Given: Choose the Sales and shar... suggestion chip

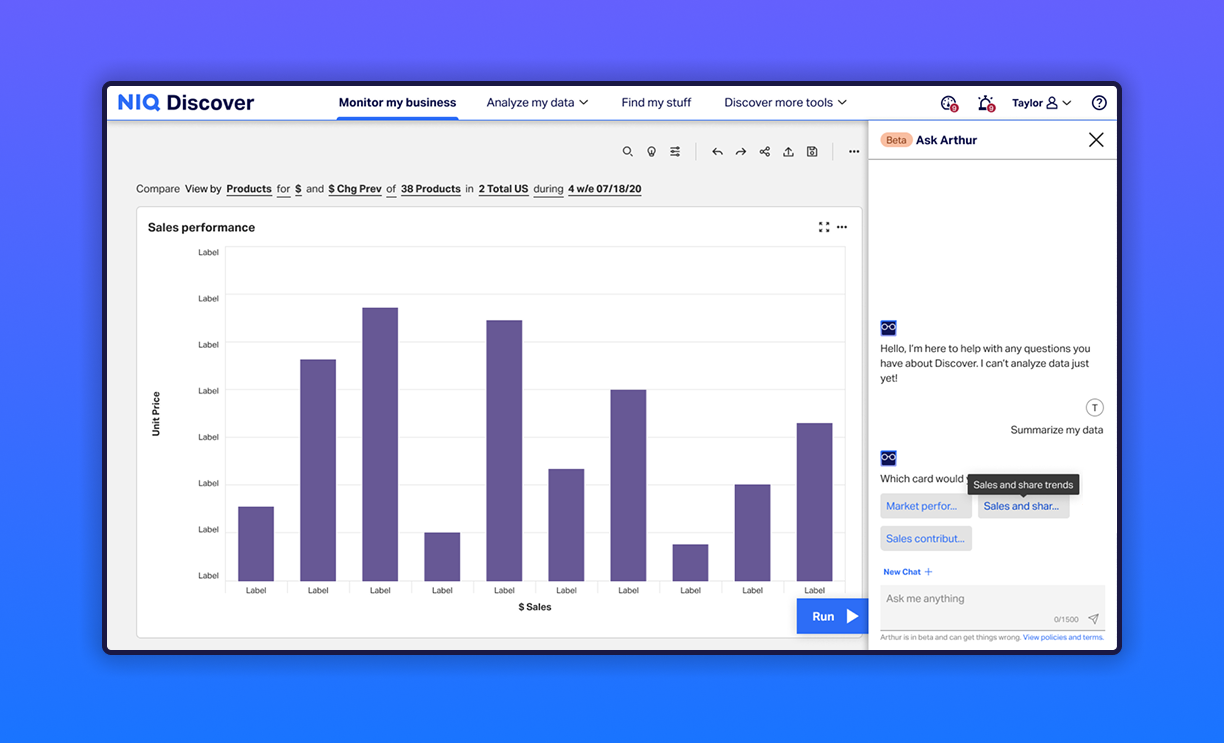Looking at the screenshot, I should pyautogui.click(x=1024, y=506).
